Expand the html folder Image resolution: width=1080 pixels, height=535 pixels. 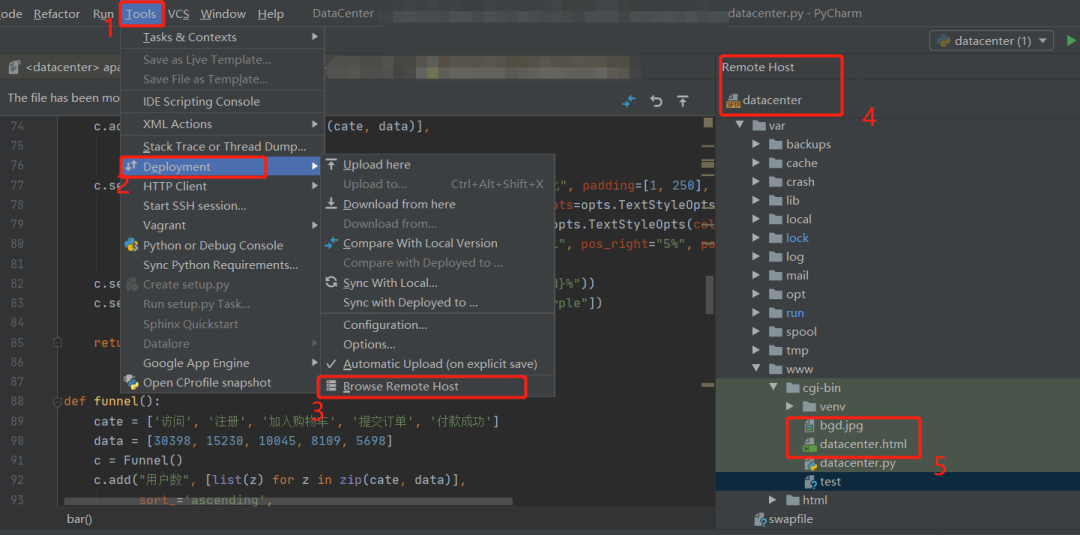click(773, 500)
